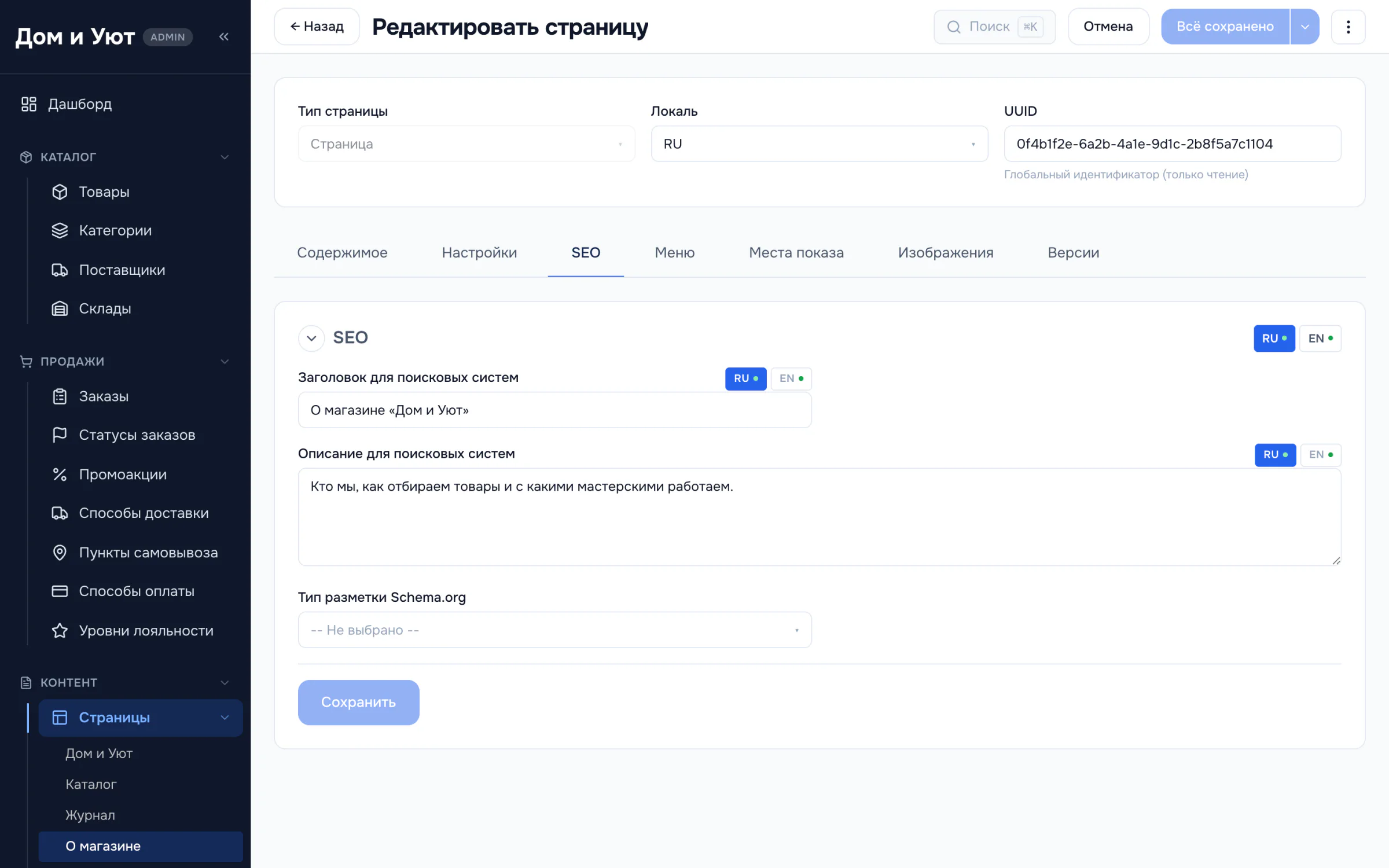Open Тип разметки Schema.org dropdown
Image resolution: width=1389 pixels, height=868 pixels.
[x=554, y=630]
